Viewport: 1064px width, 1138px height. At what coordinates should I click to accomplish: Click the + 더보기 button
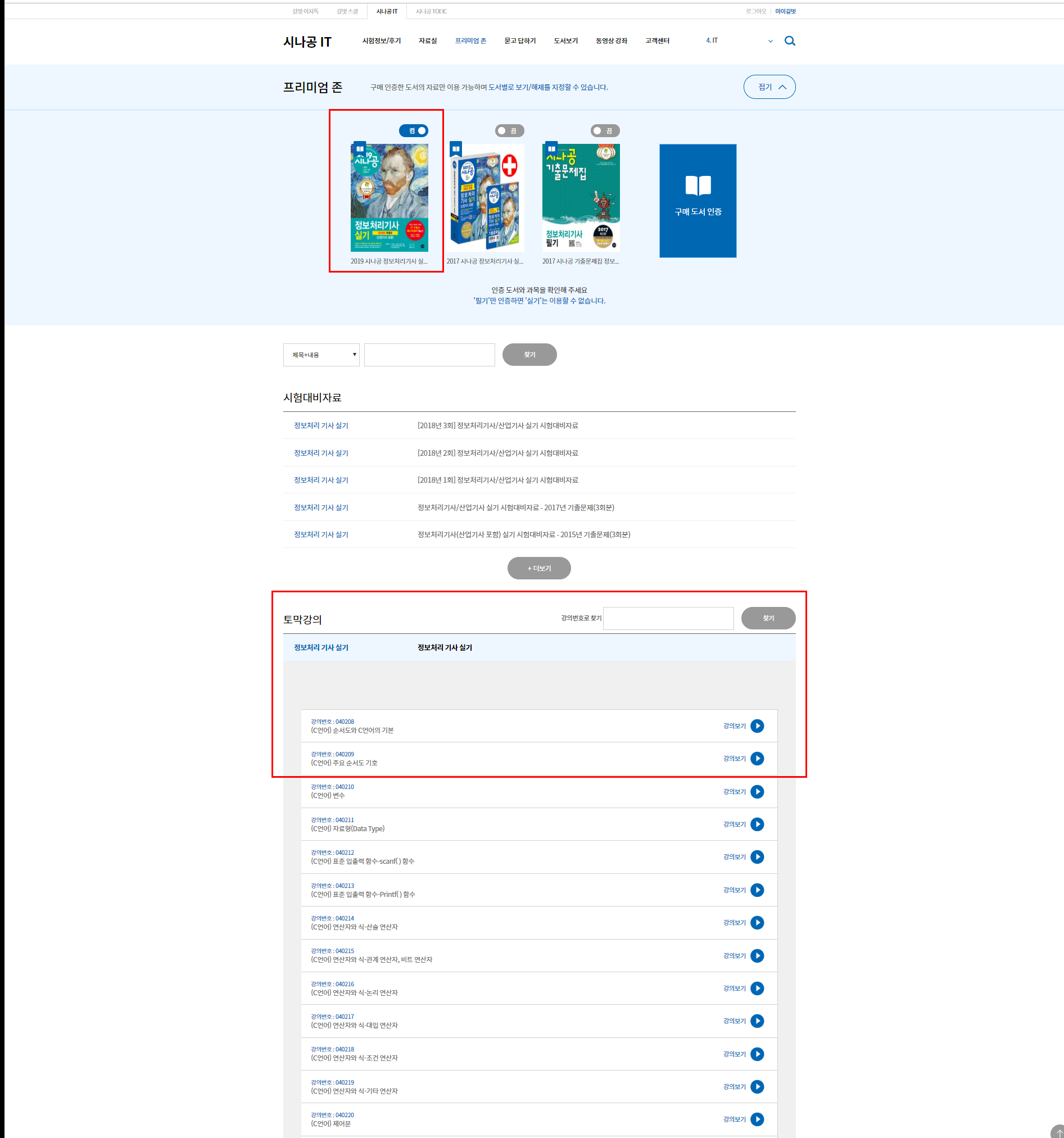pos(538,568)
